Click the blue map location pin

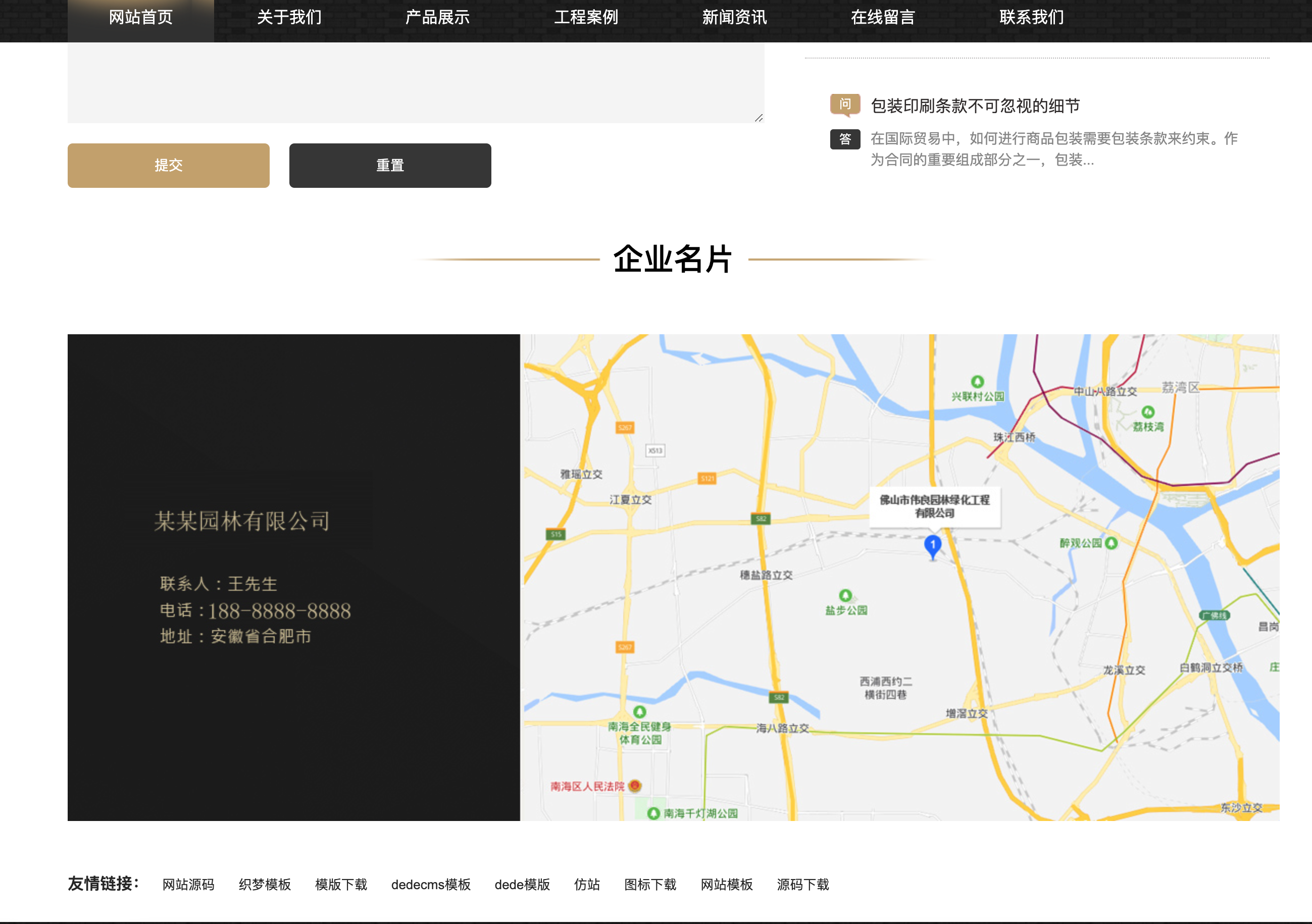pyautogui.click(x=933, y=546)
